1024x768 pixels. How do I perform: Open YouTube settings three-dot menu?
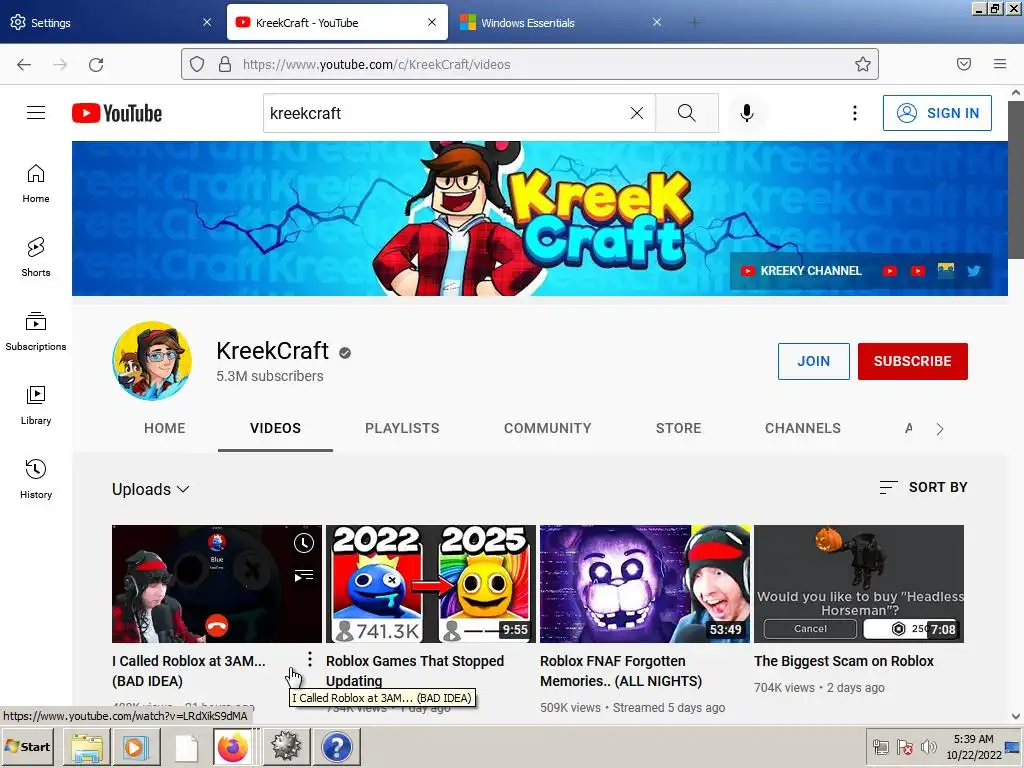[x=854, y=113]
